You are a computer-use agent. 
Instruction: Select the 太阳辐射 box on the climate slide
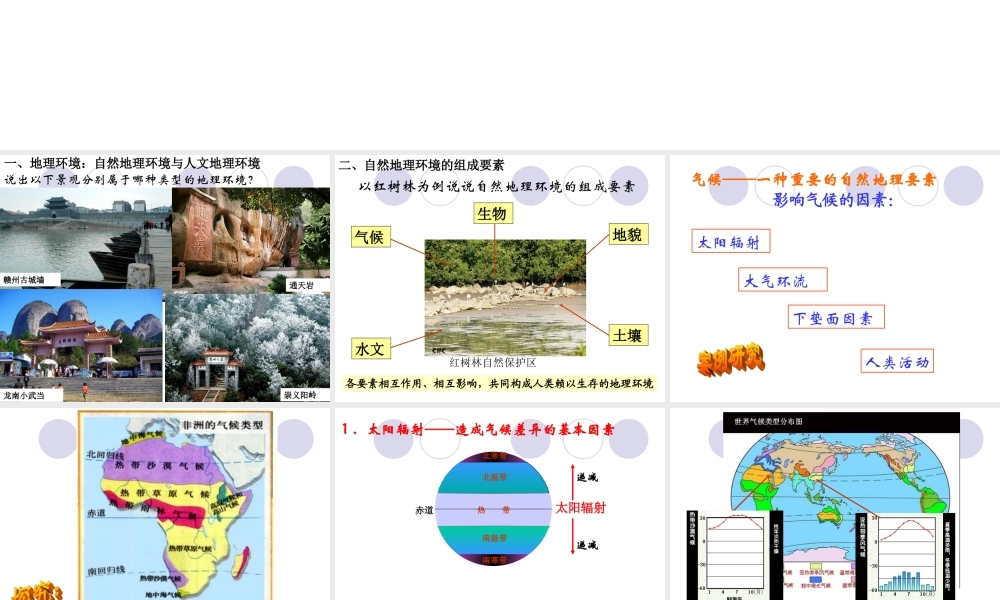coord(733,241)
